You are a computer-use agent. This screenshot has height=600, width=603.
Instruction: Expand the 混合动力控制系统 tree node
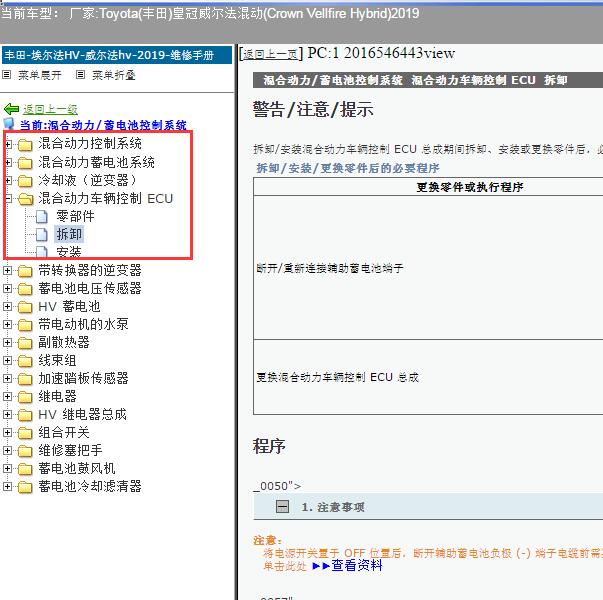pos(9,144)
